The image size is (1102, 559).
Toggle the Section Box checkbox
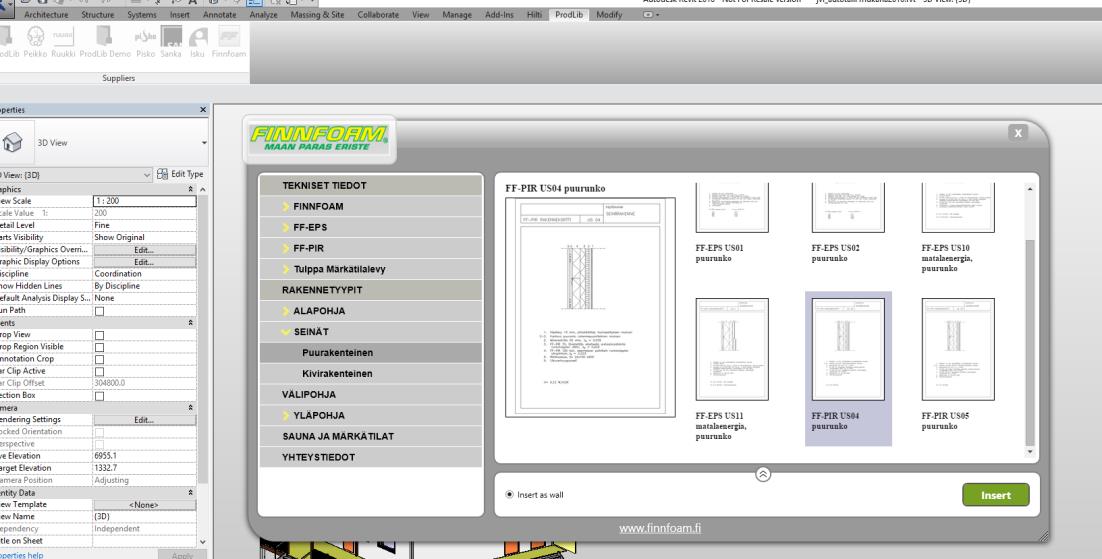click(x=100, y=396)
